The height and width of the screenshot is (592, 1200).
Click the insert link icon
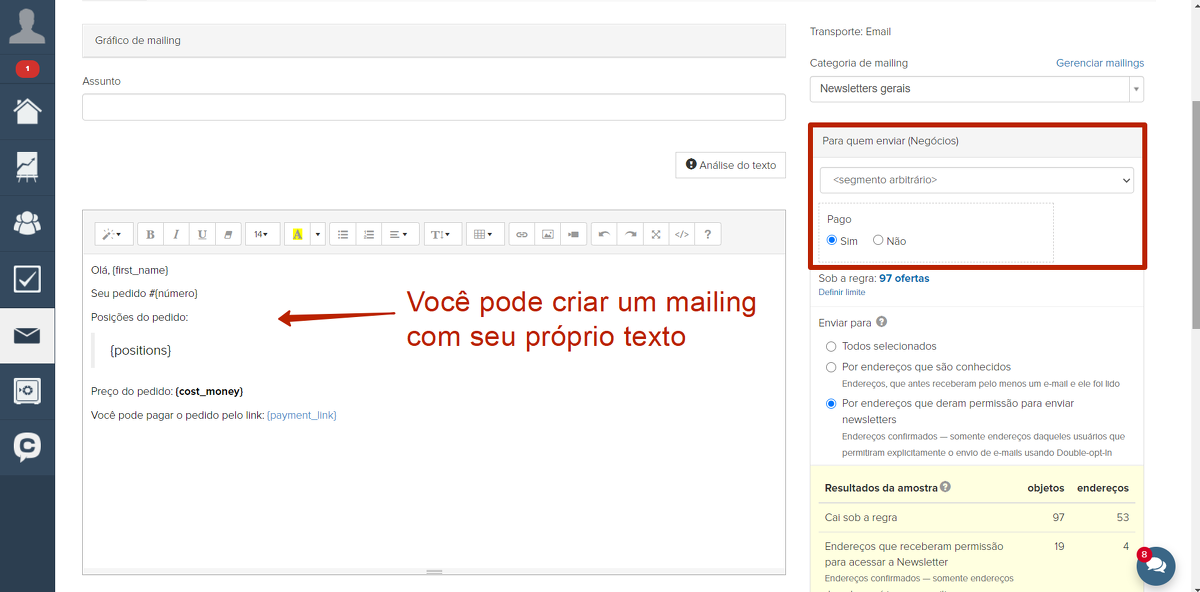coord(521,234)
